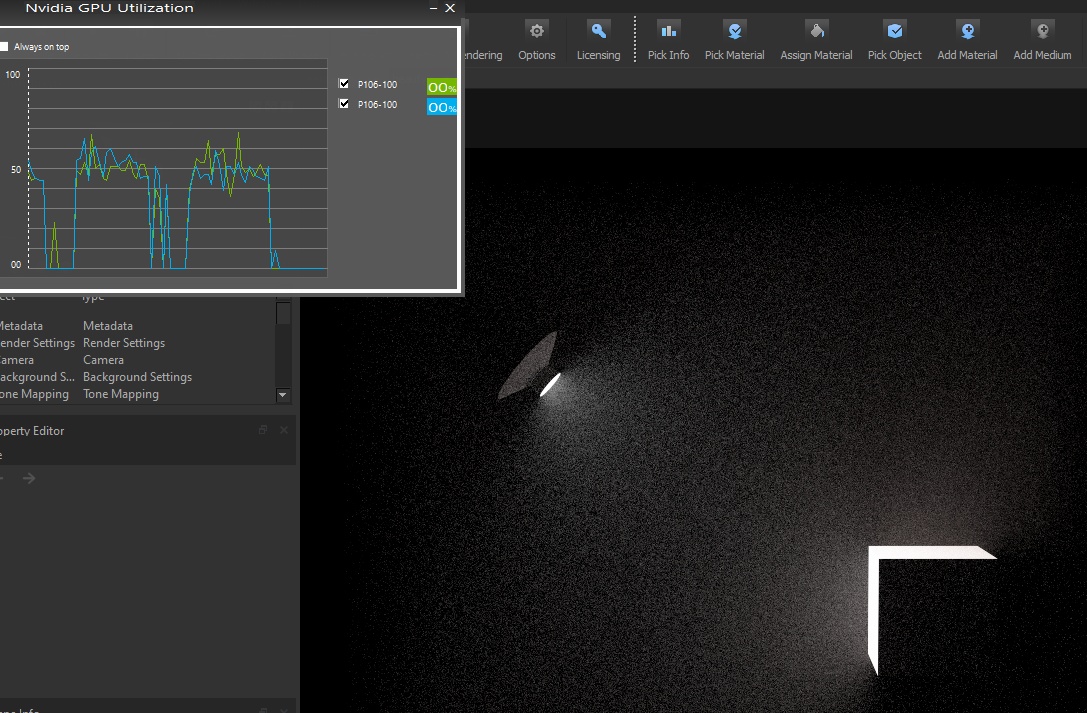Viewport: 1087px width, 713px height.
Task: Choose the Assign Material tool
Action: pyautogui.click(x=816, y=41)
